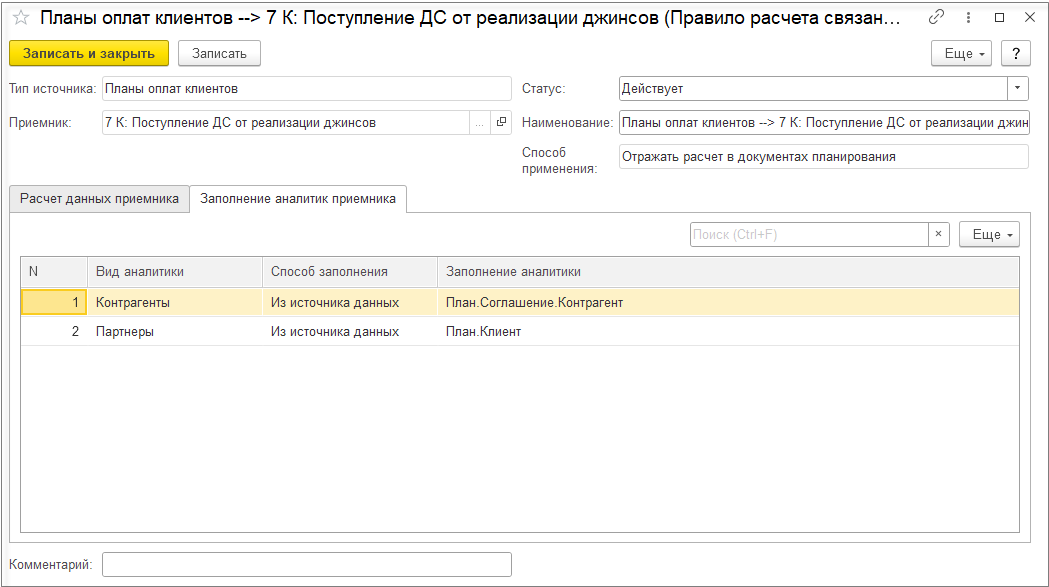Screen dimensions: 1049x587
Task: Click План.Соглашение.Контрагент cell
Action: tap(729, 303)
